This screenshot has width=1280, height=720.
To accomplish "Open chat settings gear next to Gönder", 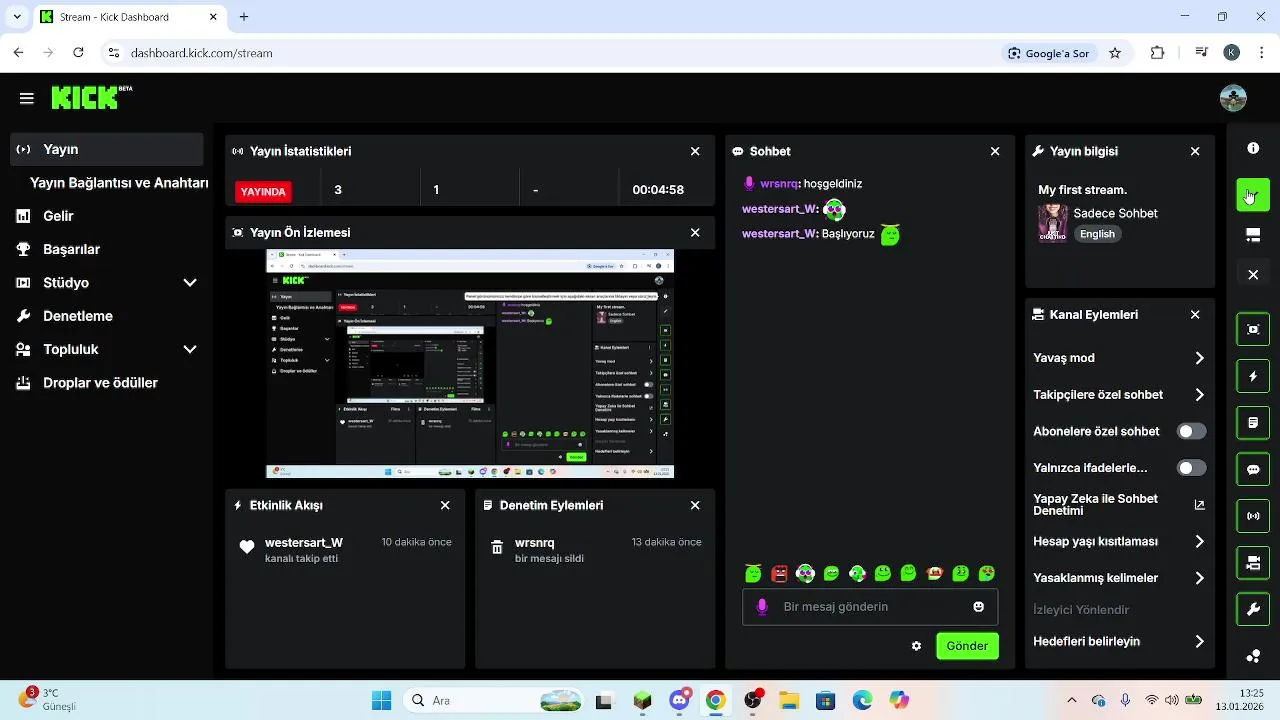I will pos(916,646).
